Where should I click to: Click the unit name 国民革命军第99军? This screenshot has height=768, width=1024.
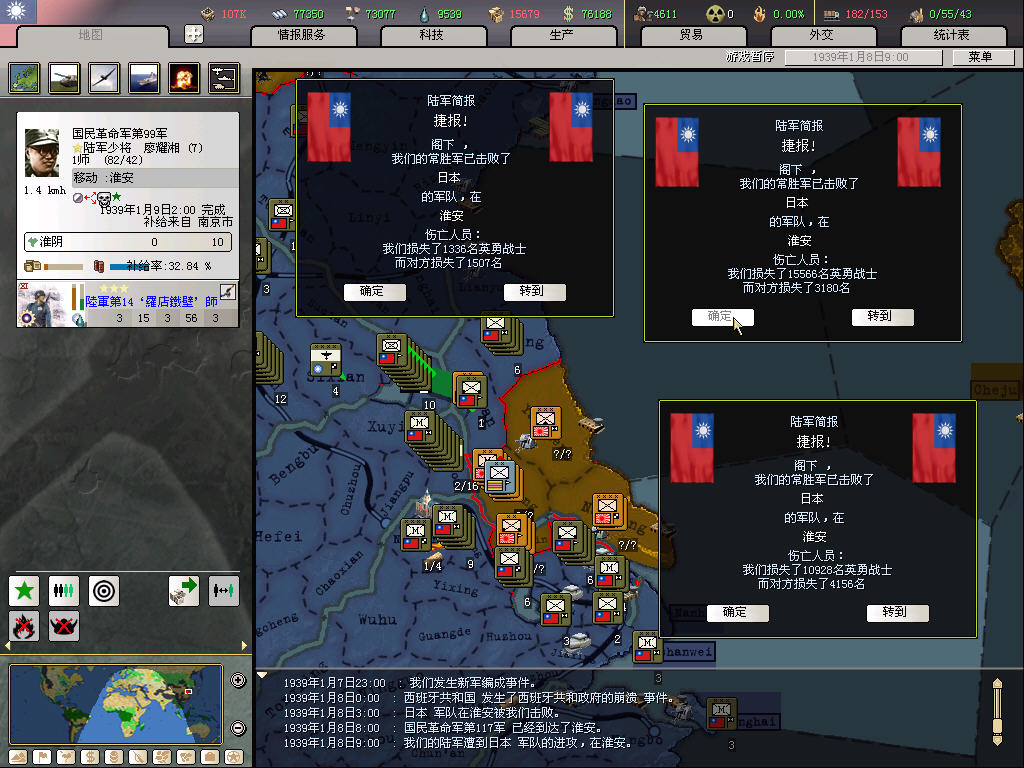pos(120,133)
